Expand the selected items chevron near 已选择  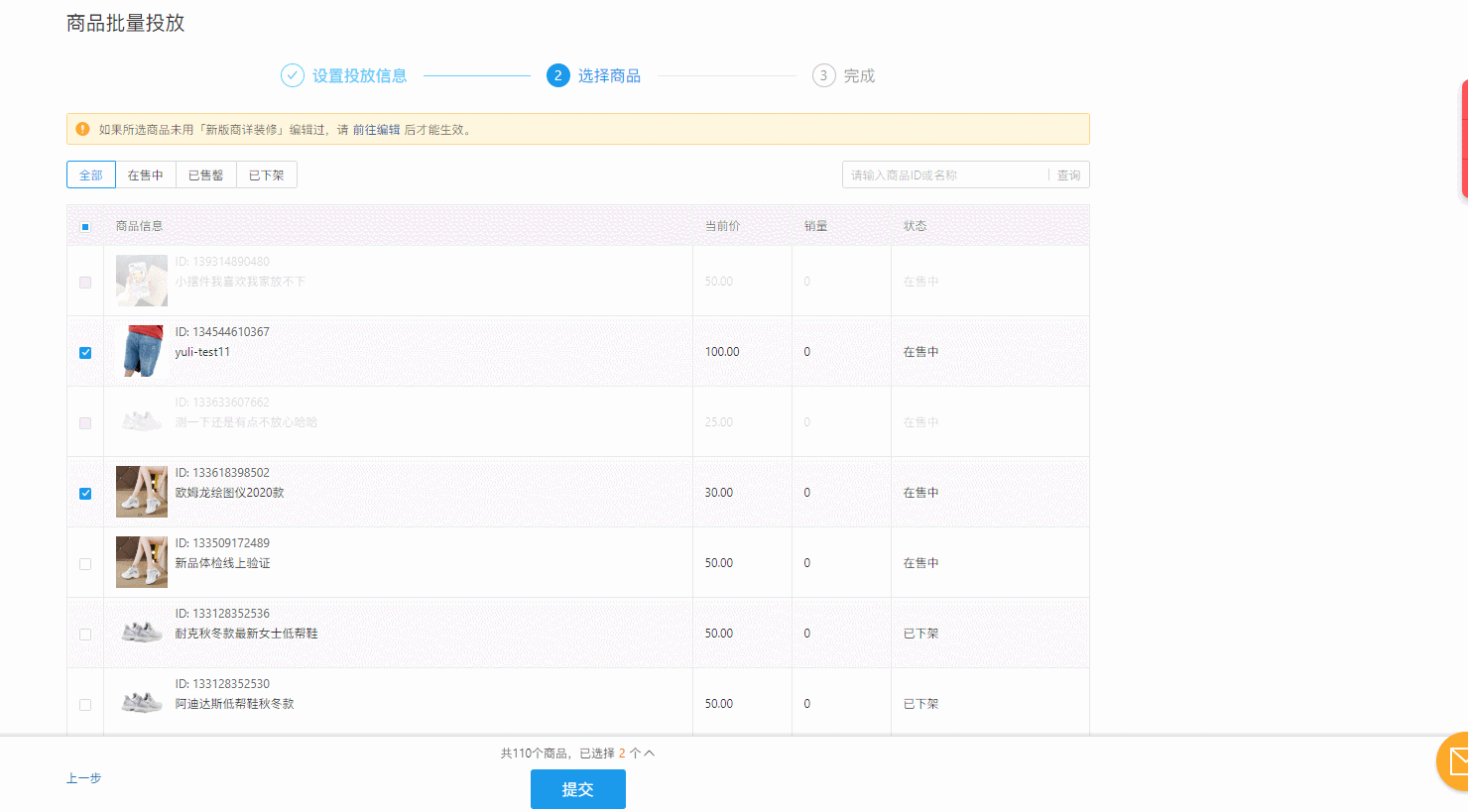click(x=650, y=754)
